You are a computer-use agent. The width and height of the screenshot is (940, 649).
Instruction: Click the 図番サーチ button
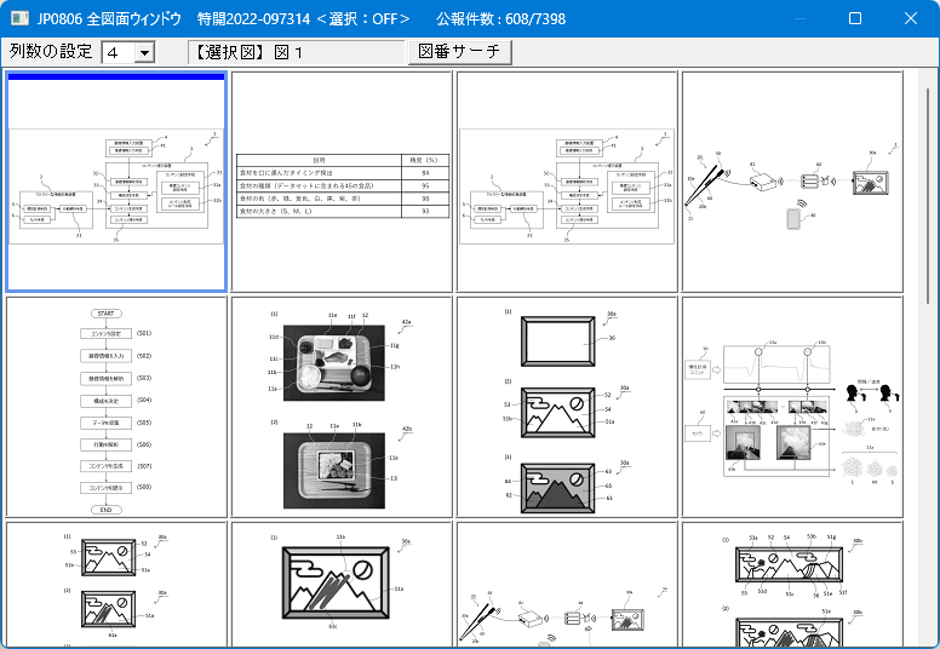[459, 52]
